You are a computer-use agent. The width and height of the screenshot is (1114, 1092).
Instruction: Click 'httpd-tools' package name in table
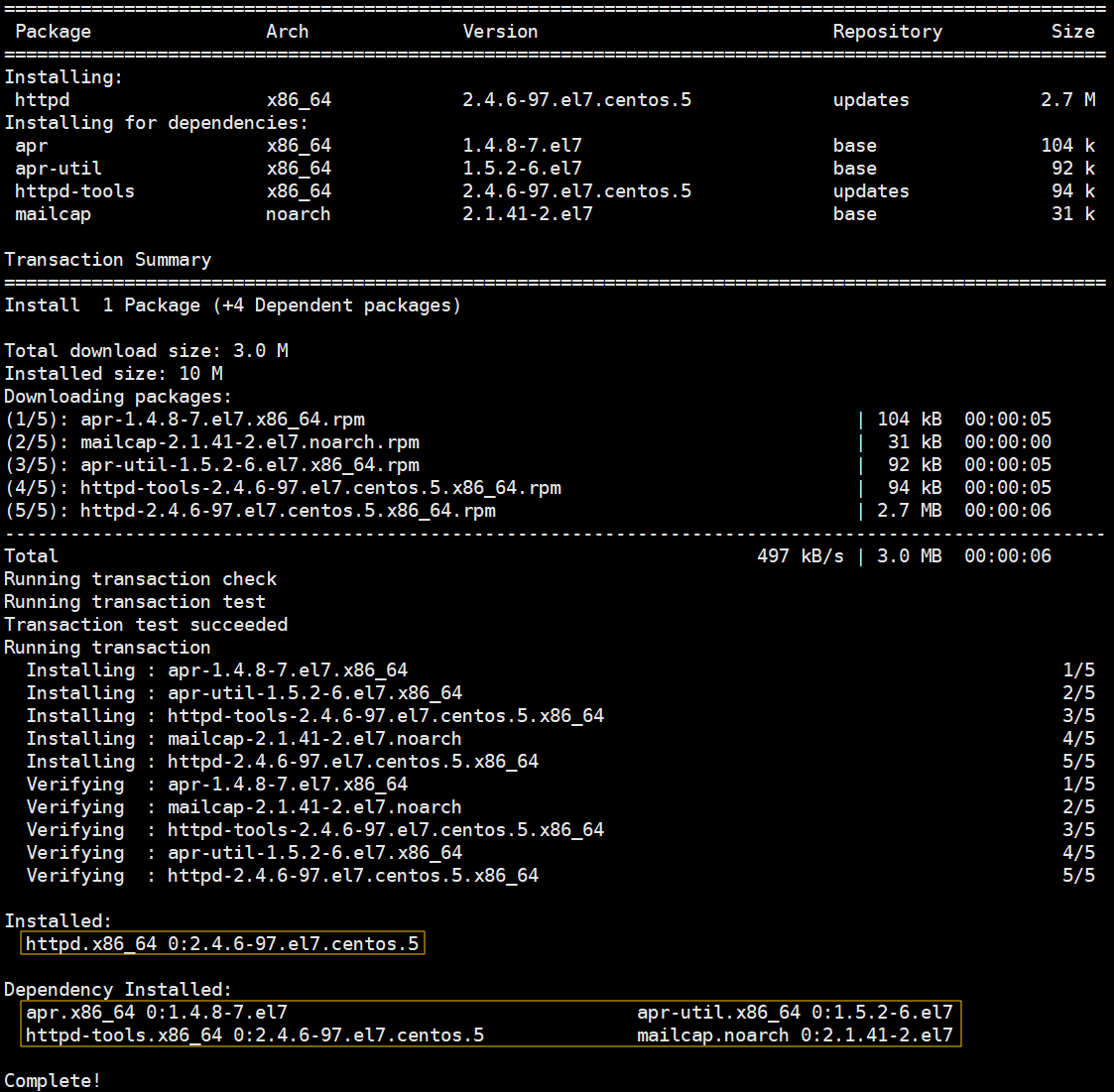click(x=74, y=191)
